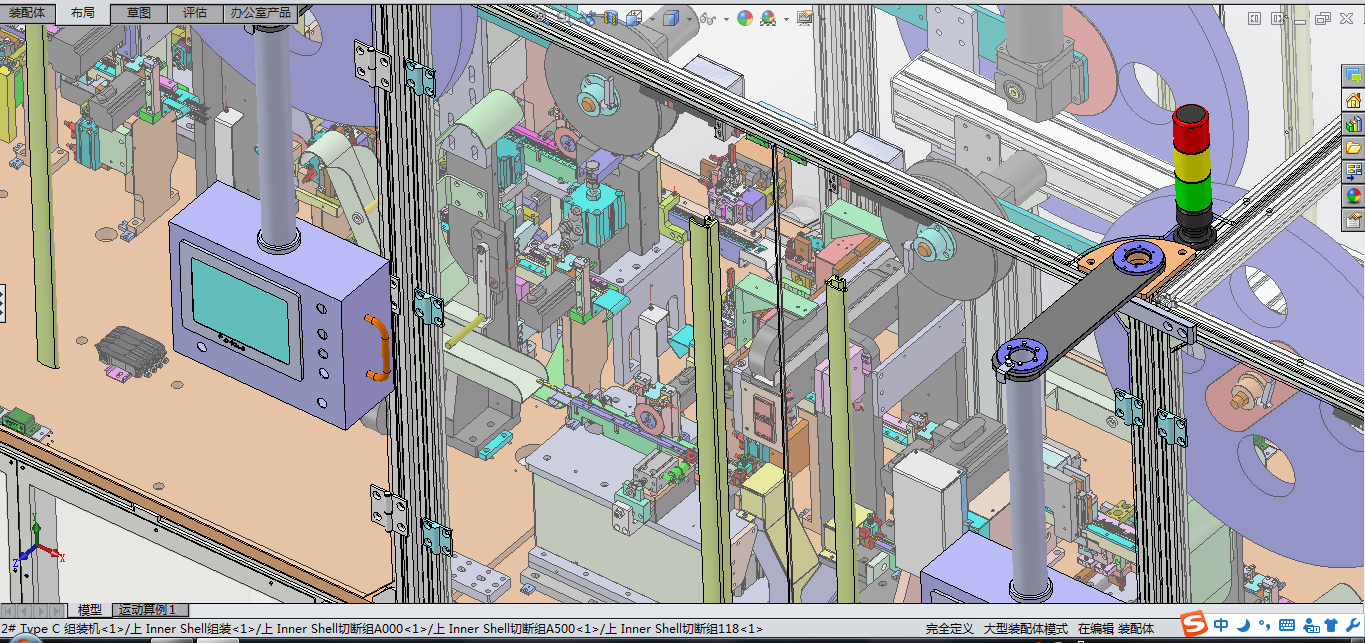Toggle Chinese input mode 中 indicator
The width and height of the screenshot is (1365, 643).
point(1222,625)
